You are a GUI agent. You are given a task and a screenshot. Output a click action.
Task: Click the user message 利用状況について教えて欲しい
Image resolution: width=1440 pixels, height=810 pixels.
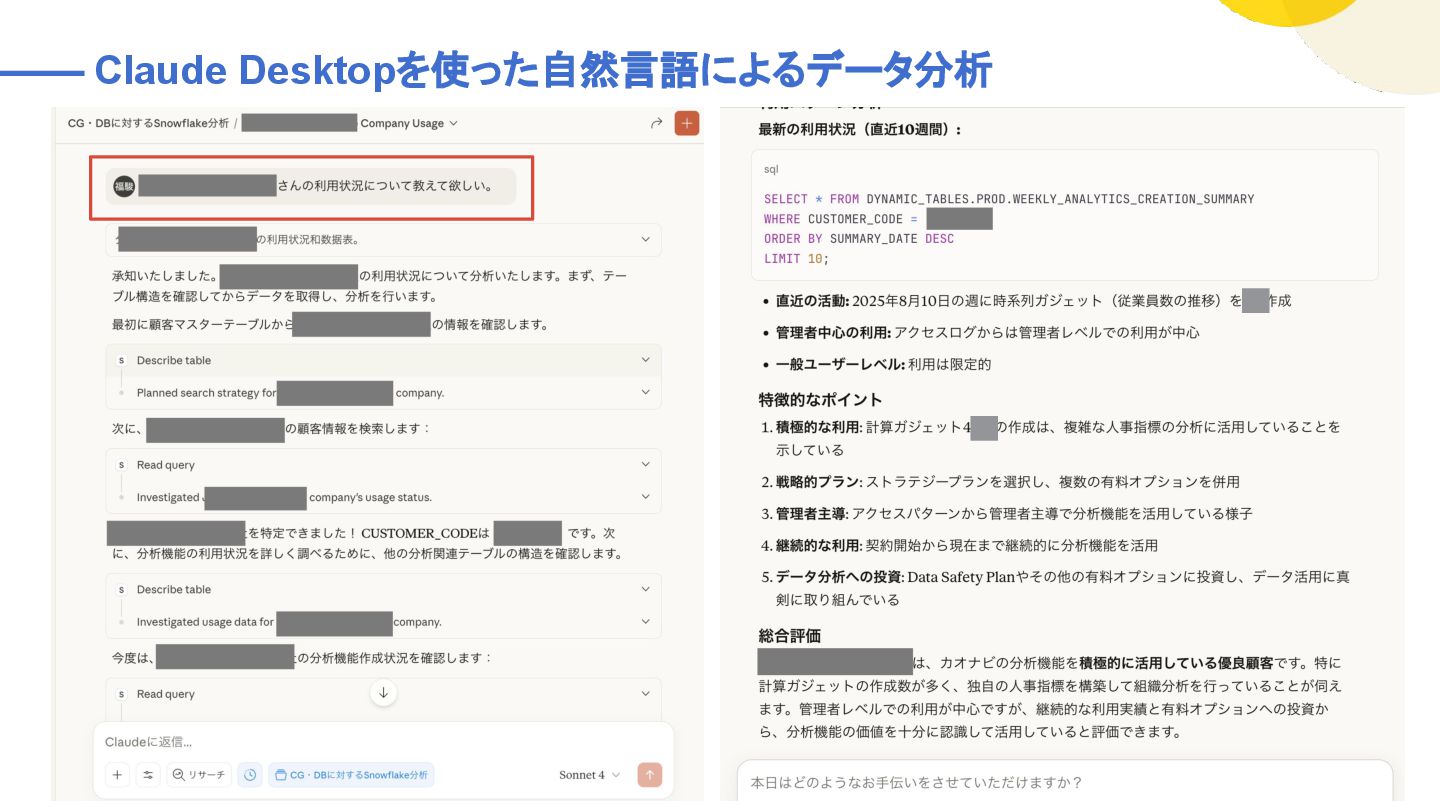[311, 186]
